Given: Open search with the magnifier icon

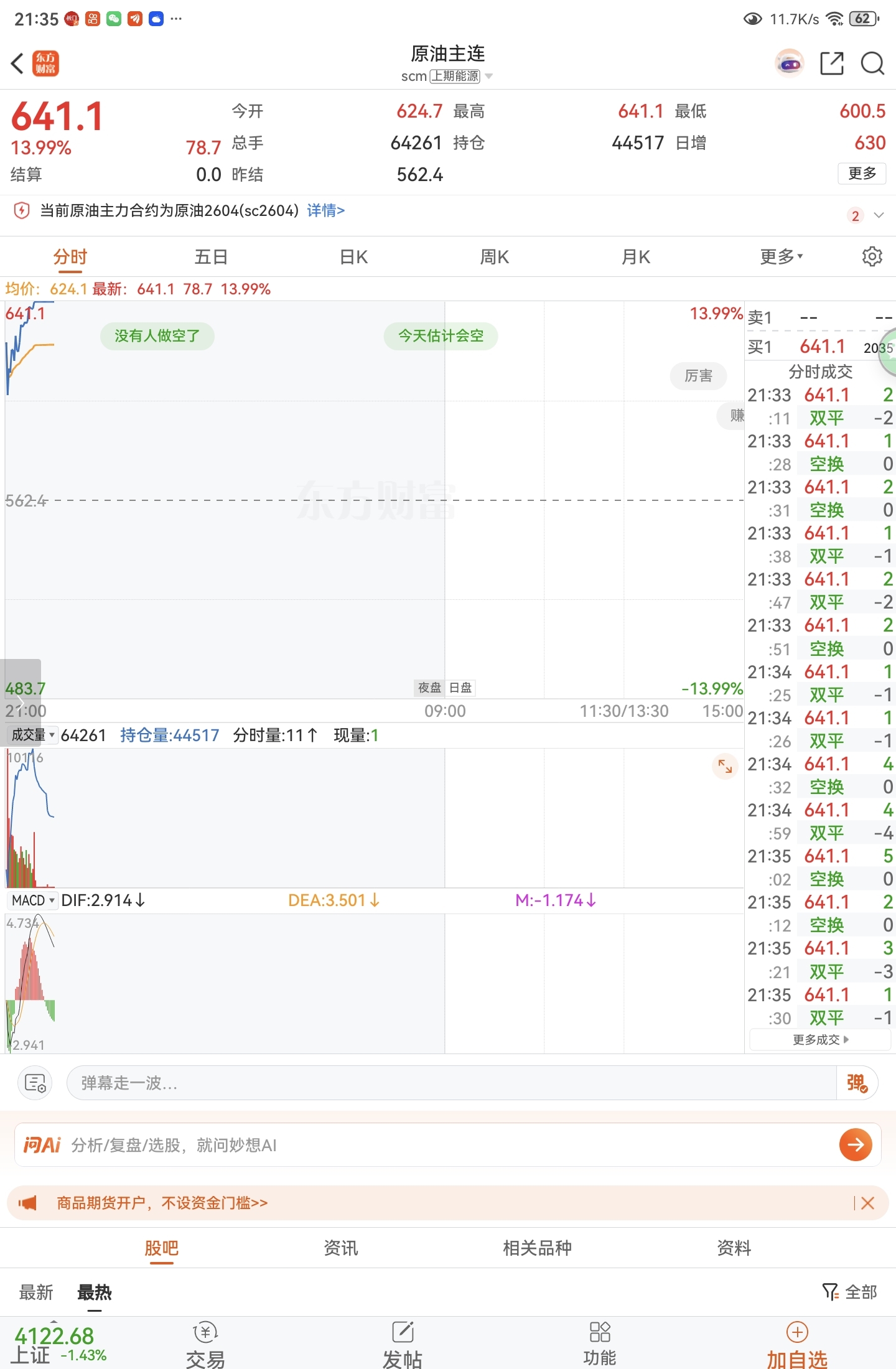Looking at the screenshot, I should pyautogui.click(x=872, y=63).
